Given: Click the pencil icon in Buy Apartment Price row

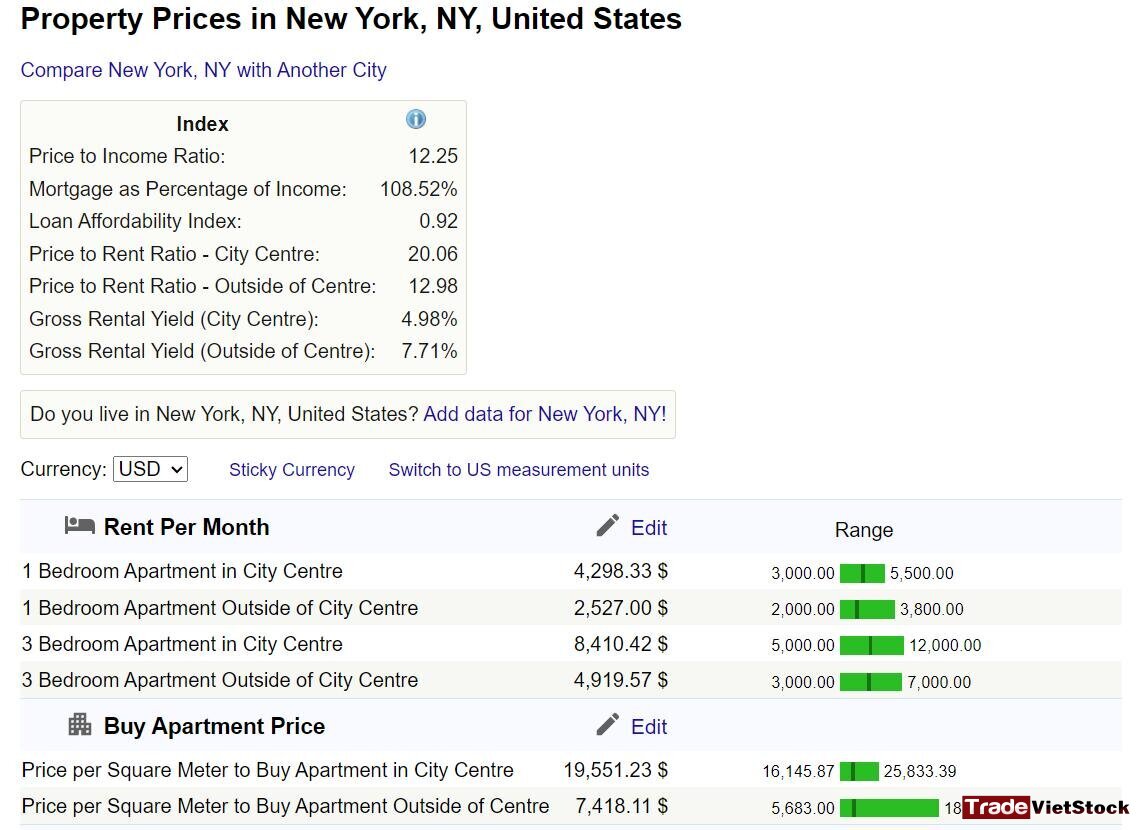Looking at the screenshot, I should 607,724.
